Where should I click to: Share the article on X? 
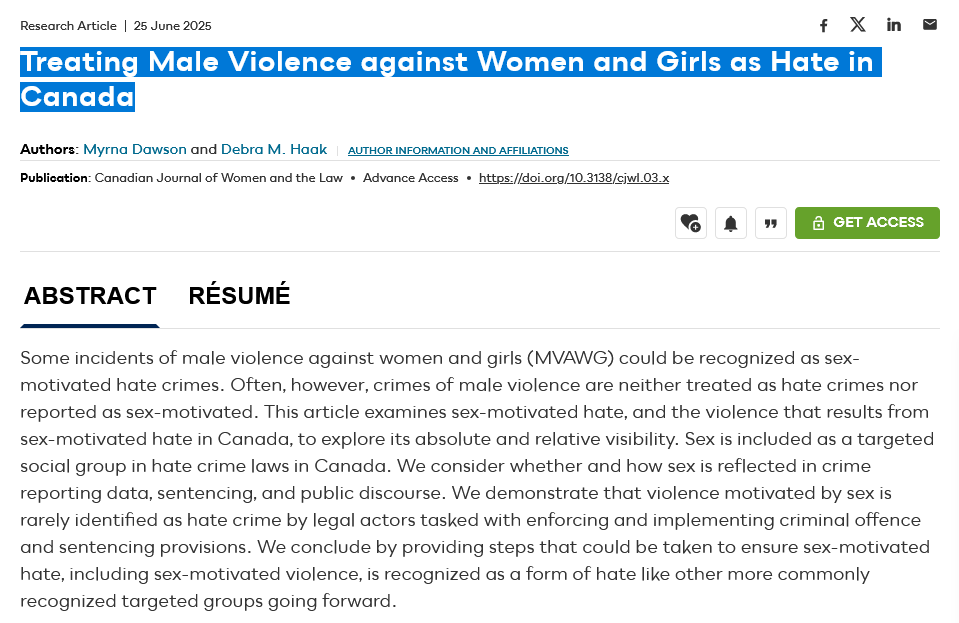[x=858, y=25]
